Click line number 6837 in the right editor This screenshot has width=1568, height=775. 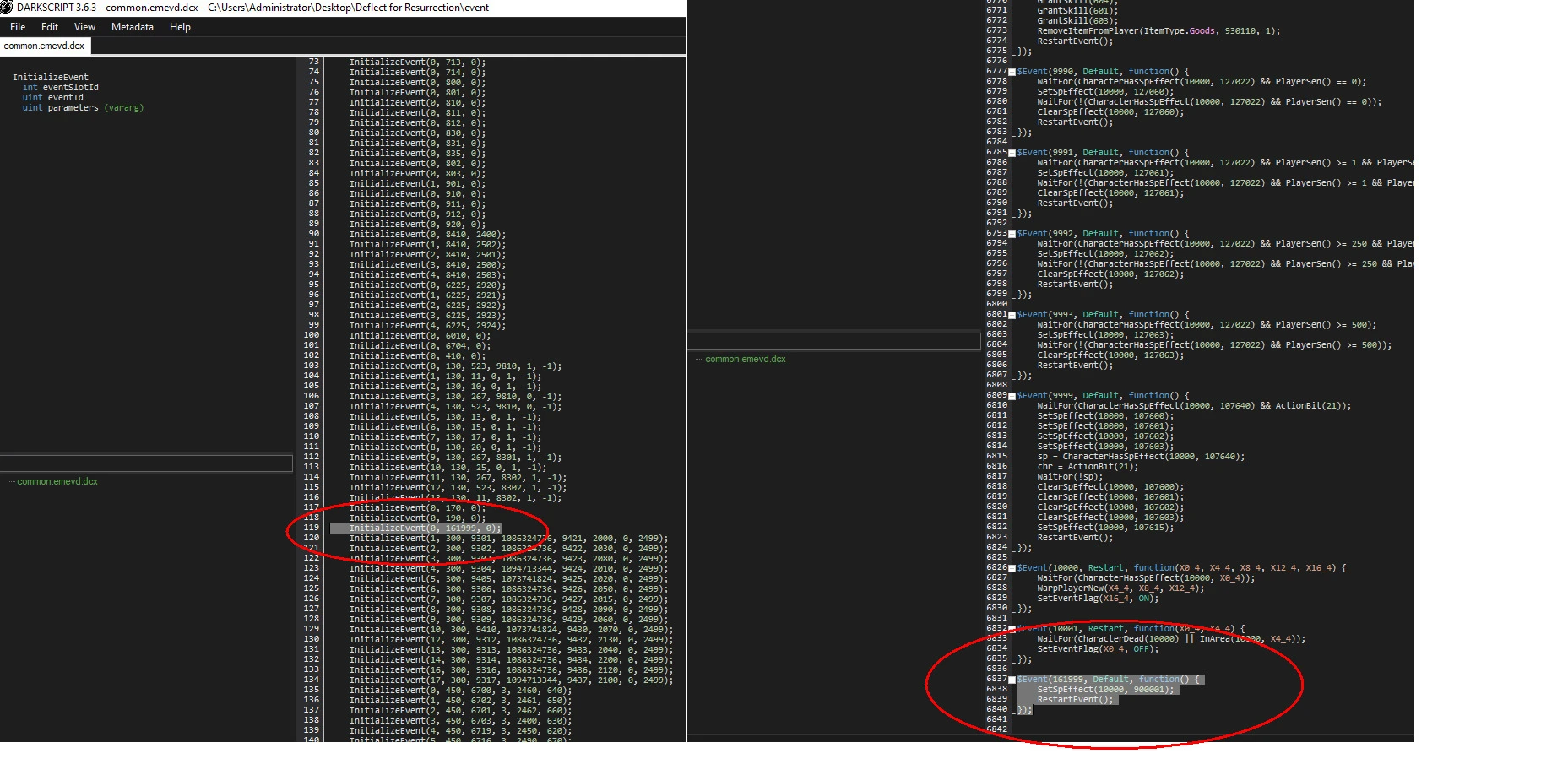pyautogui.click(x=996, y=679)
